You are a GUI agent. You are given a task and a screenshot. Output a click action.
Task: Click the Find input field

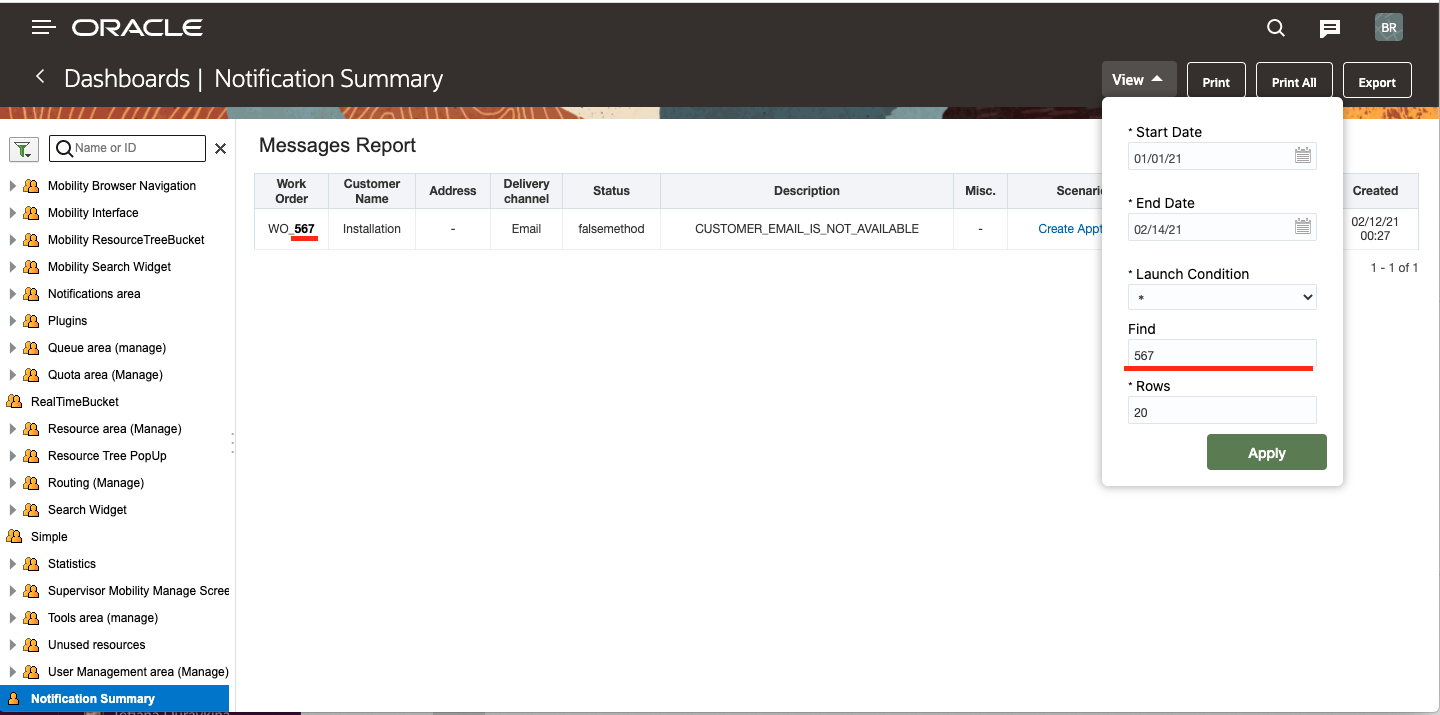click(1222, 355)
